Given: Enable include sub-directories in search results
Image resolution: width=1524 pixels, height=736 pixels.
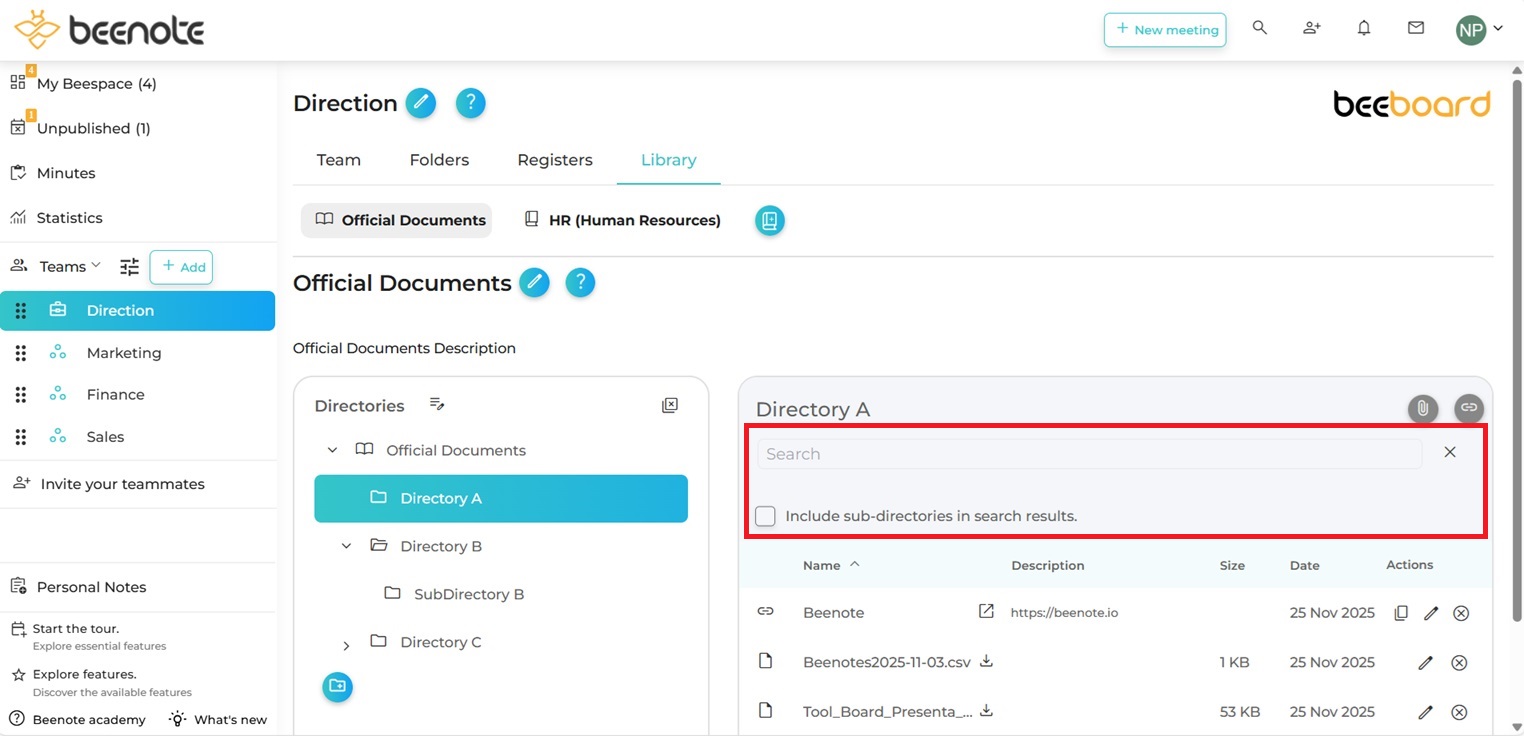Looking at the screenshot, I should (x=765, y=516).
